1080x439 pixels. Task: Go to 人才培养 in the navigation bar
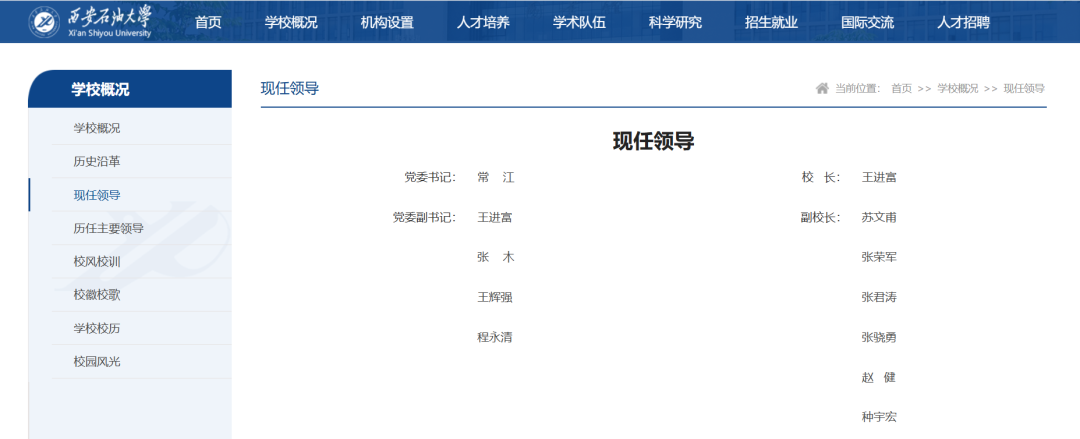483,22
